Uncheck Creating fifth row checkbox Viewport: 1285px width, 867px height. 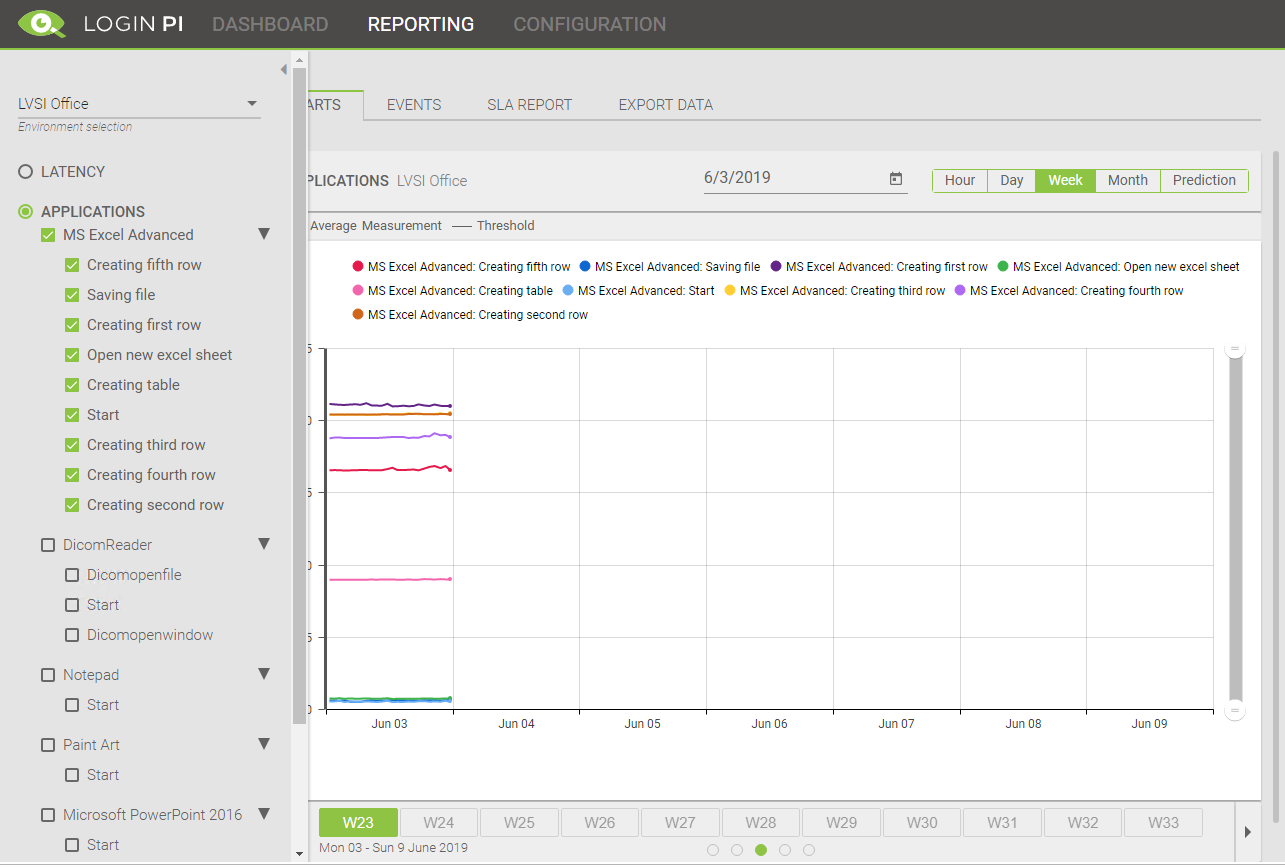point(72,265)
